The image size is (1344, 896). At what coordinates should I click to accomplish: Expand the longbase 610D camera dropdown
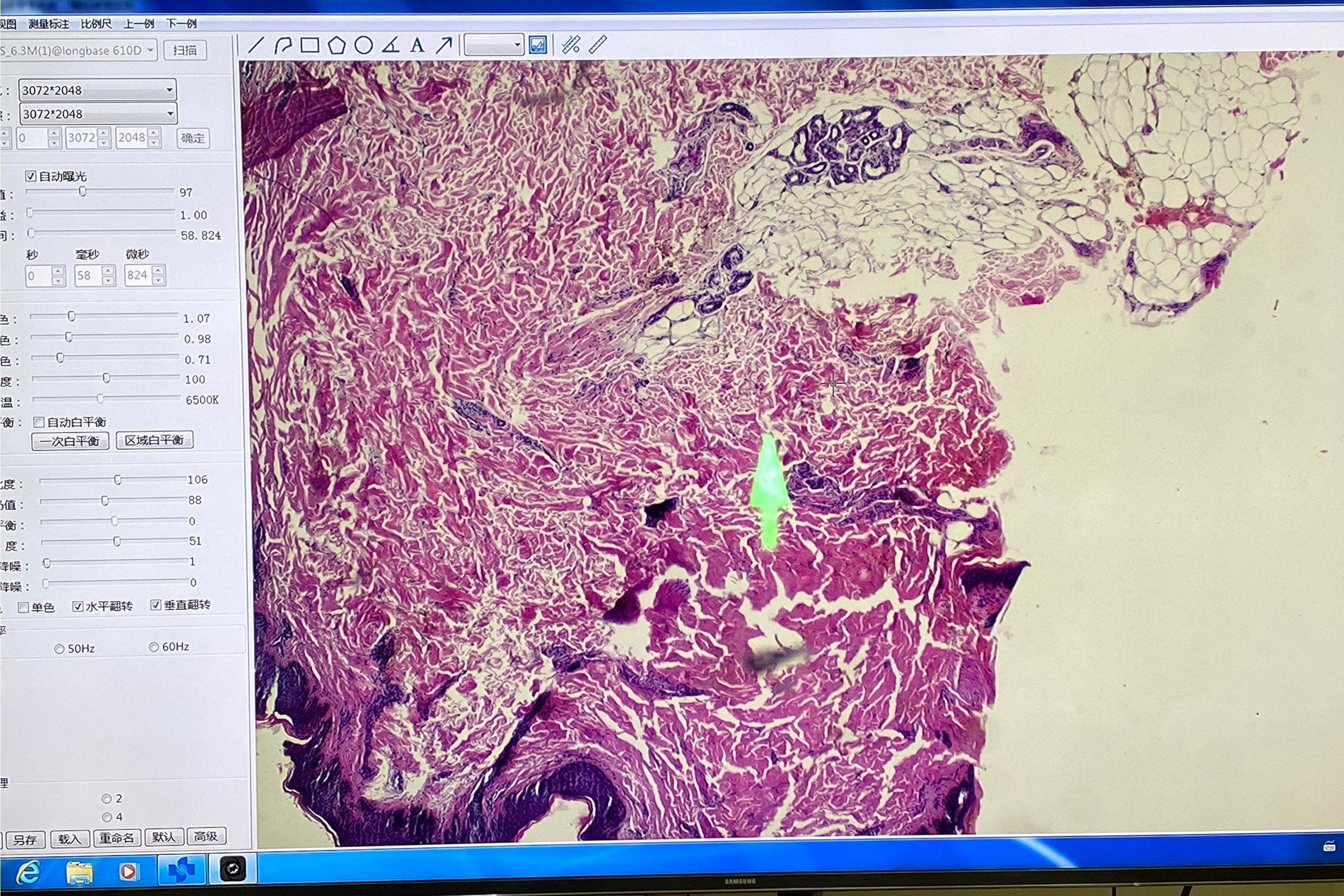pos(150,50)
